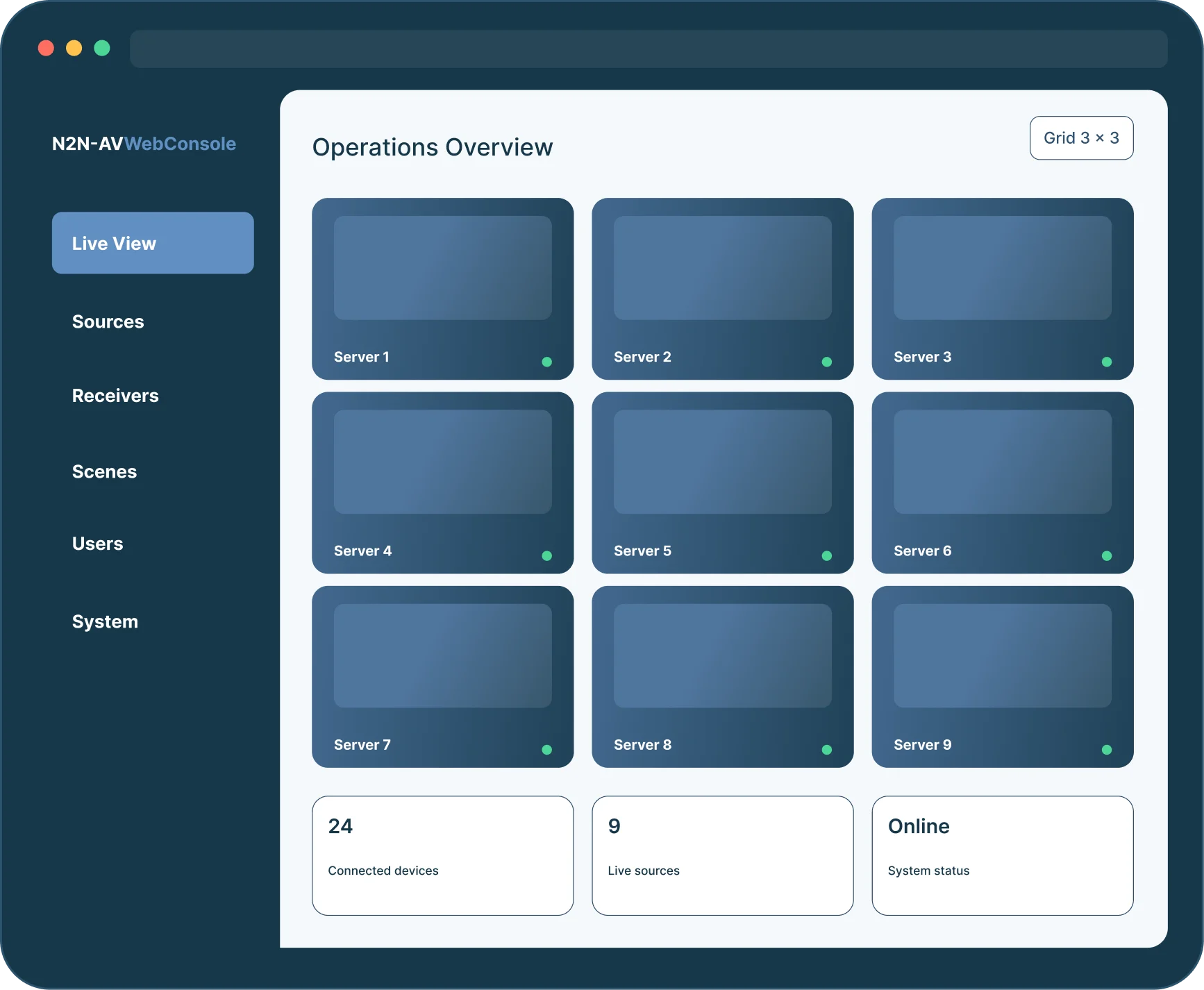Click Server 4's green status dot
The height and width of the screenshot is (990, 1204).
pos(547,556)
